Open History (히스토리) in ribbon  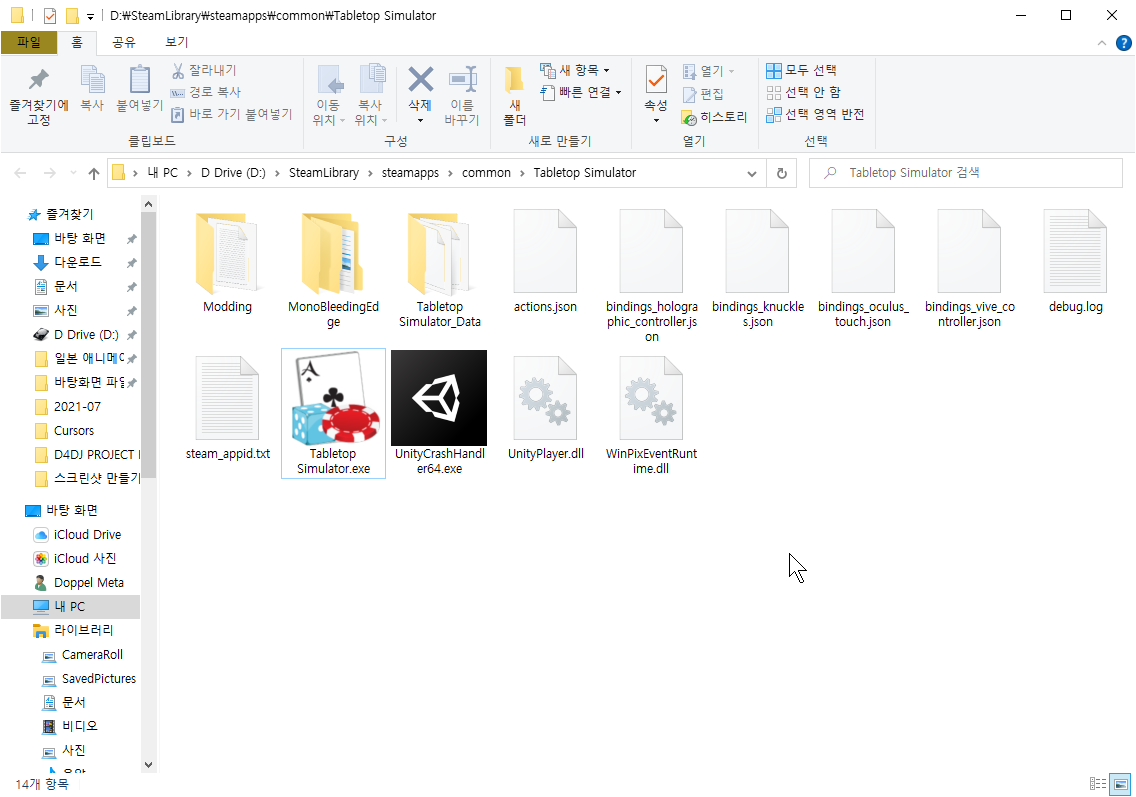tap(714, 117)
